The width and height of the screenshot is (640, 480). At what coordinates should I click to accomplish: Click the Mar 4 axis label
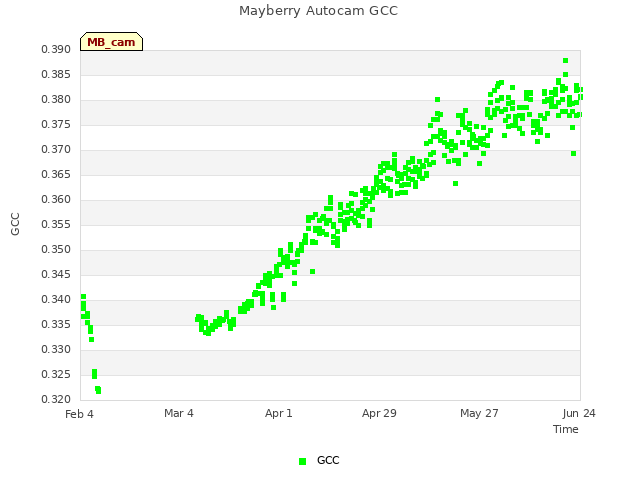click(x=179, y=413)
